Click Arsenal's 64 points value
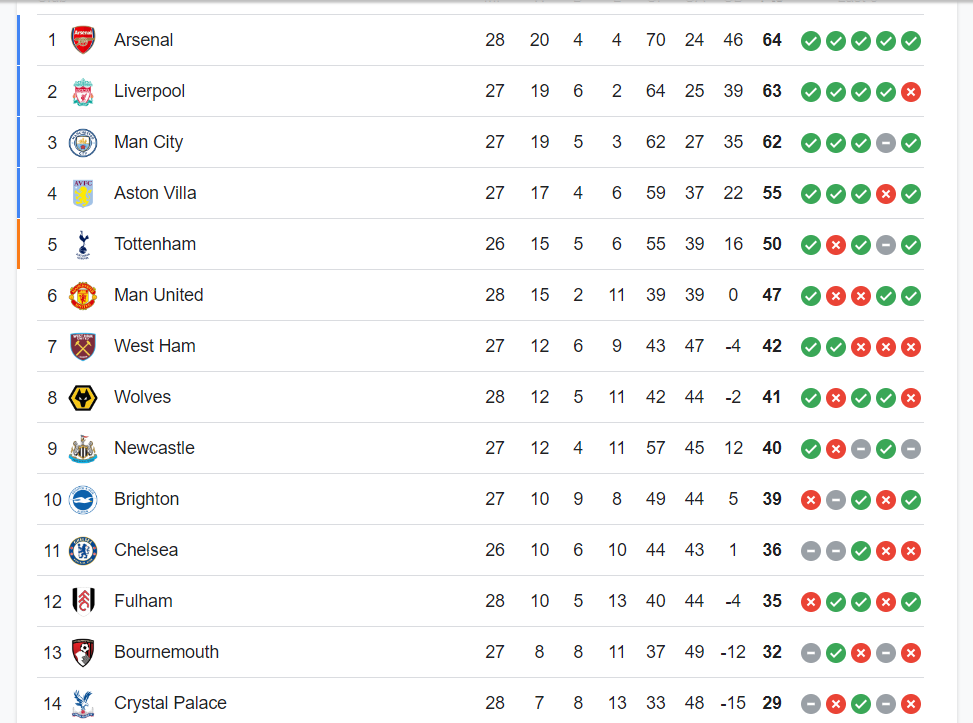Screen dimensions: 973x723 [x=772, y=40]
